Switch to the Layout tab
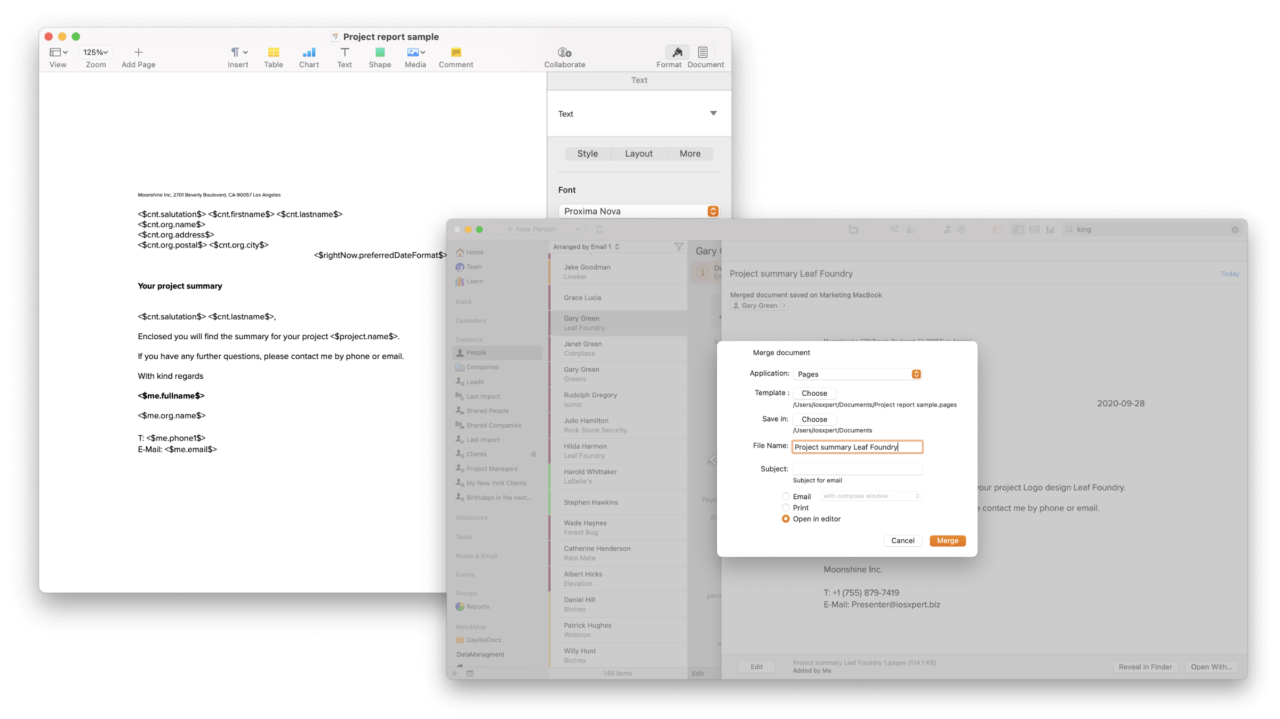1280x719 pixels. click(x=639, y=153)
